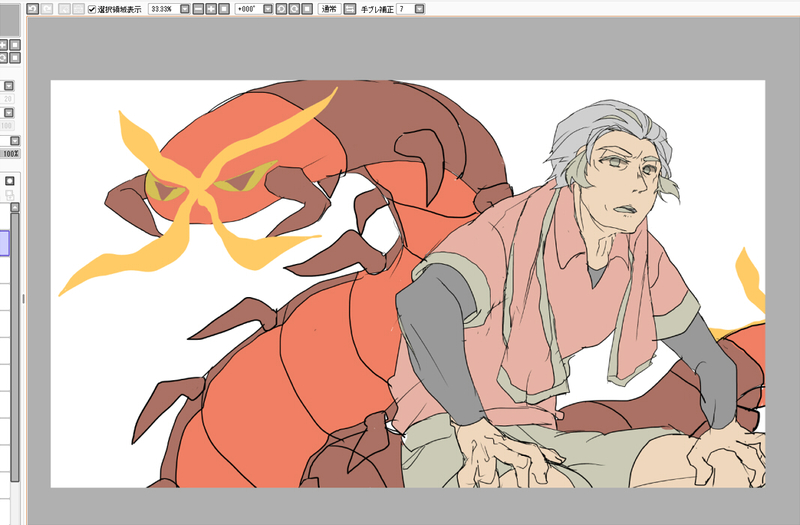Click the navigator rotate icon
Viewport: 800px width, 525px height.
coord(3,58)
